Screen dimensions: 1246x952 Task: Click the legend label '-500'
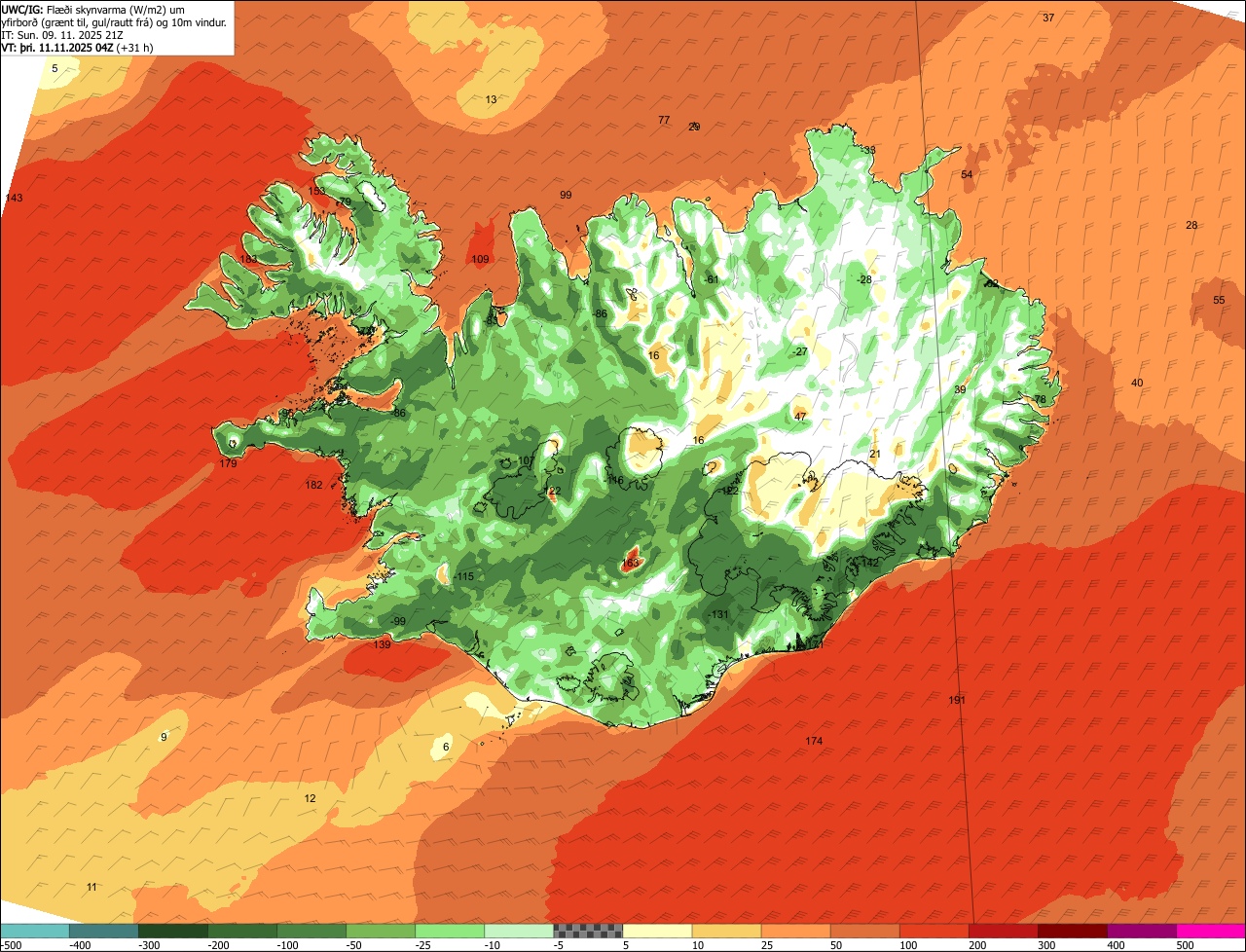[x=11, y=945]
